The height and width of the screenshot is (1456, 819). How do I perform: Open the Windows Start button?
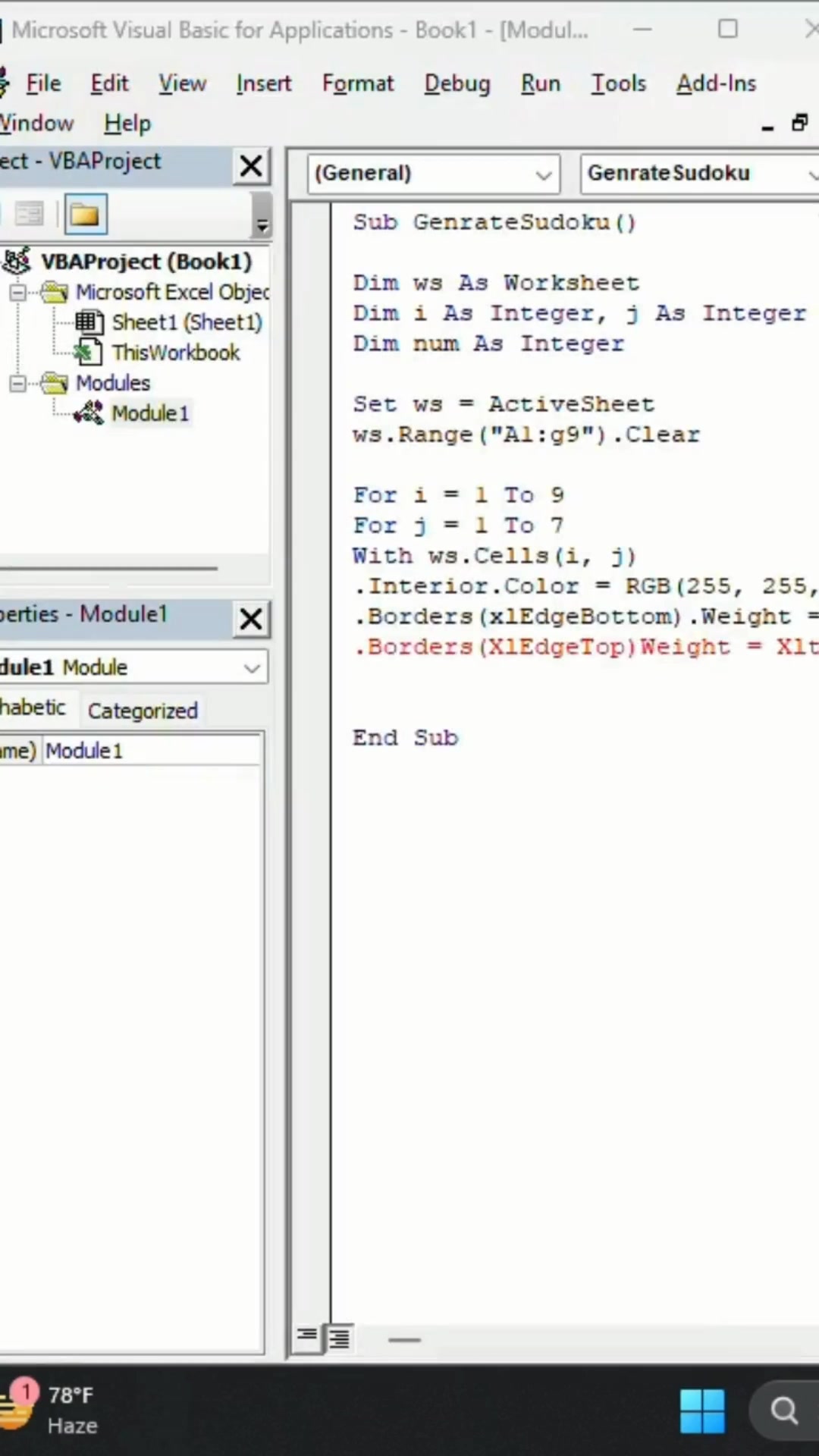(702, 1411)
